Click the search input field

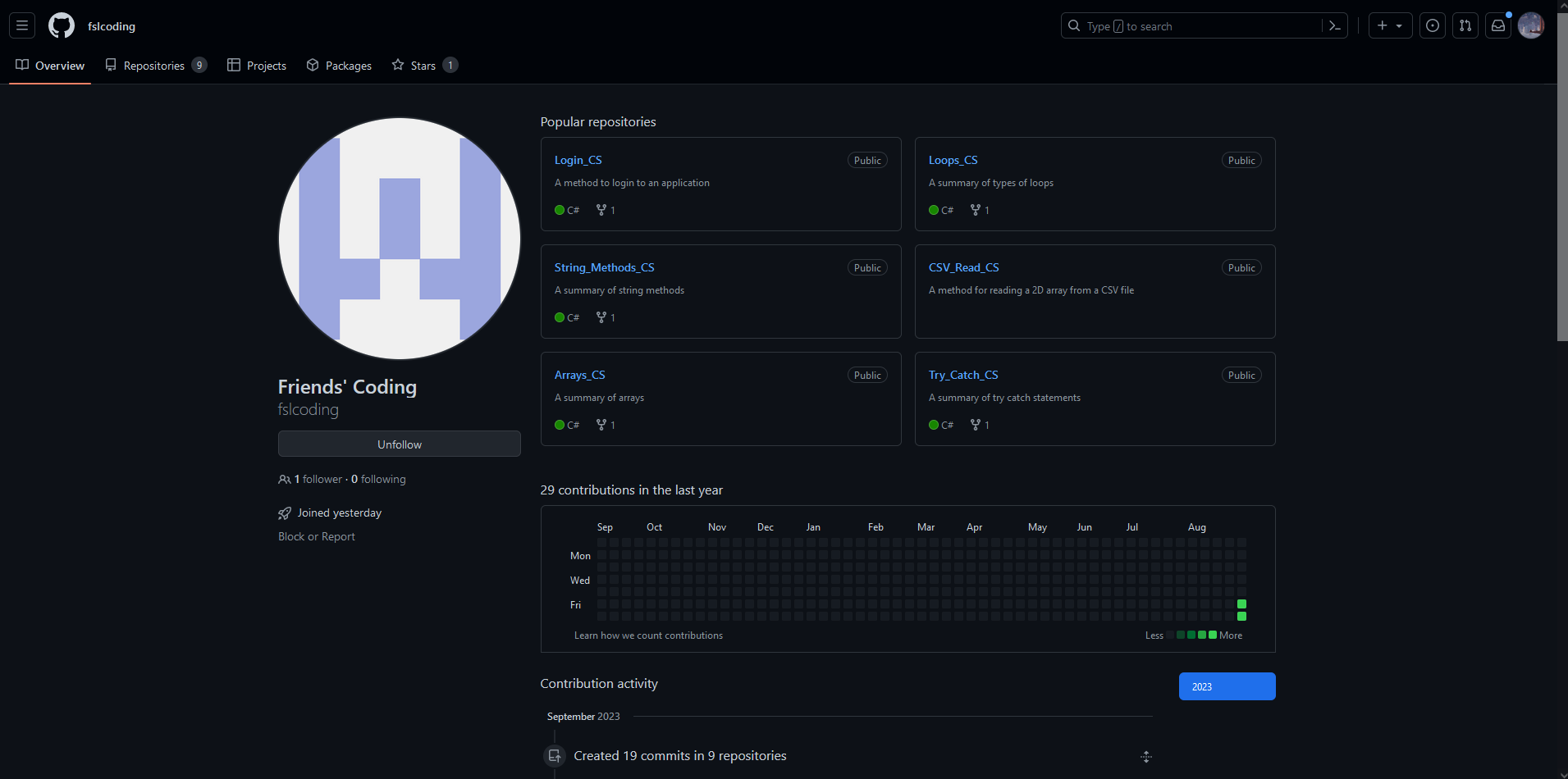pyautogui.click(x=1190, y=25)
